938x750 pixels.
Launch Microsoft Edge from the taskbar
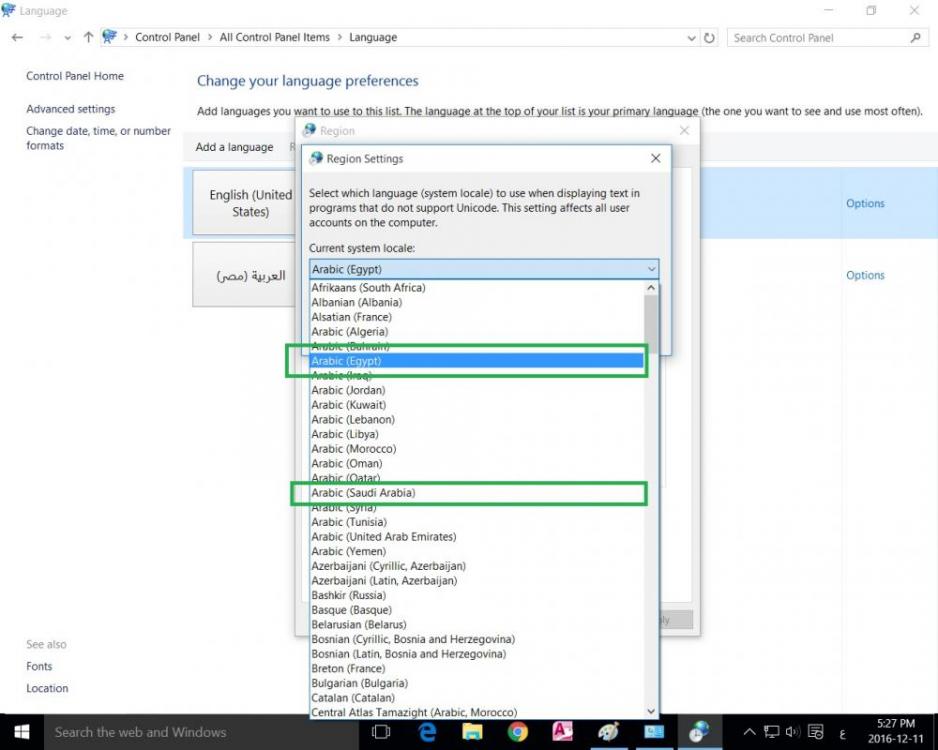coord(427,732)
